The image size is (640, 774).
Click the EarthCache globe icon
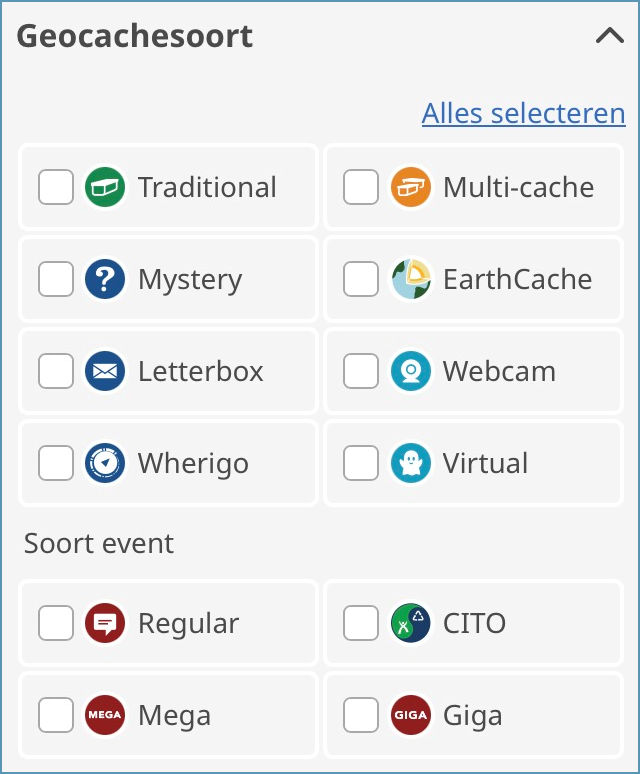click(x=411, y=279)
